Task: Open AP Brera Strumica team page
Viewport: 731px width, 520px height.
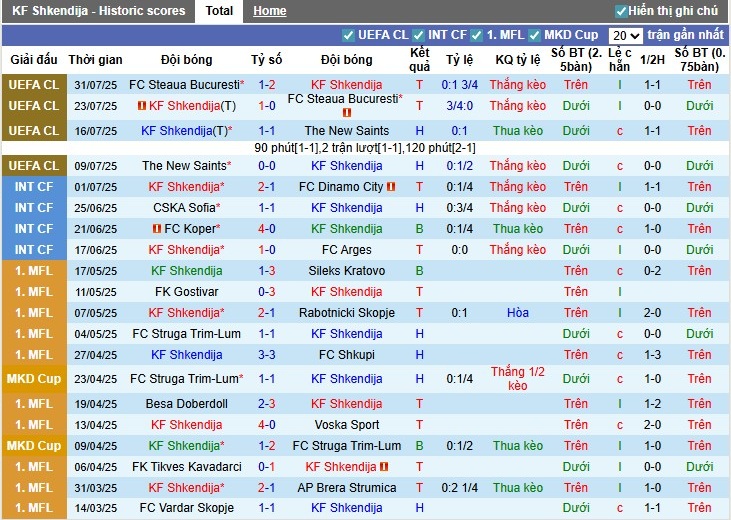Action: tap(346, 488)
